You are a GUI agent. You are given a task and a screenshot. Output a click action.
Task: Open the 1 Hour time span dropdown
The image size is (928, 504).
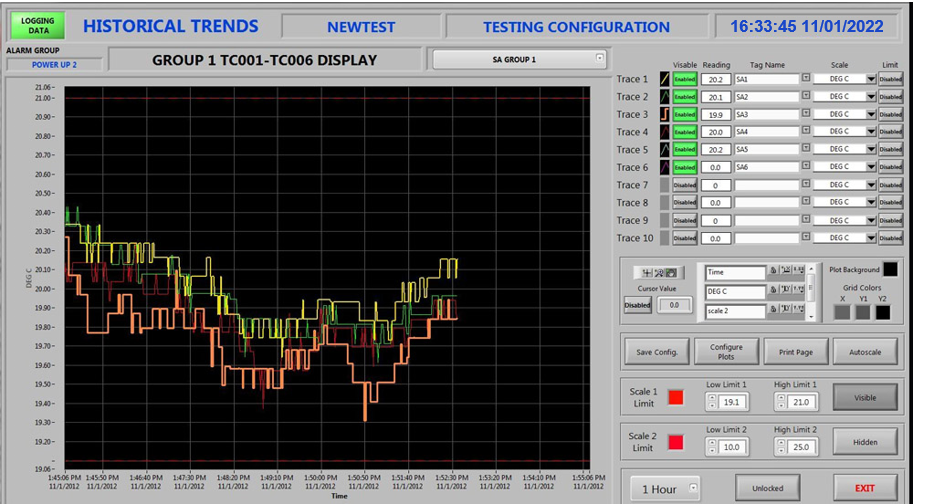[x=665, y=489]
